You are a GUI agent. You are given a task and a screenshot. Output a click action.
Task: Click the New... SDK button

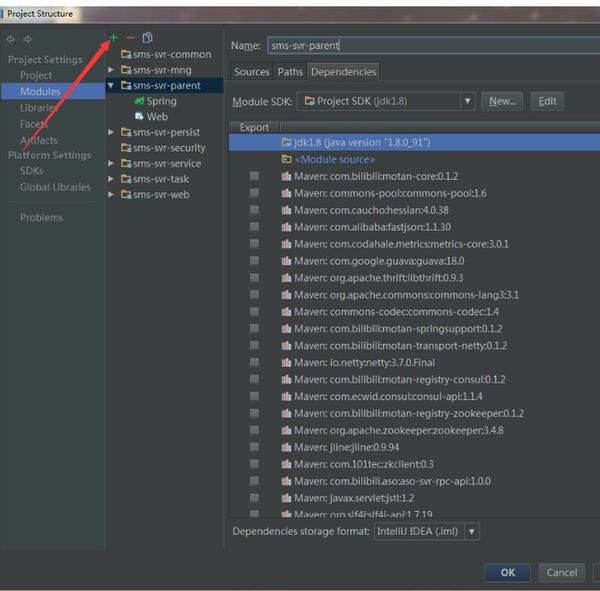click(x=502, y=101)
